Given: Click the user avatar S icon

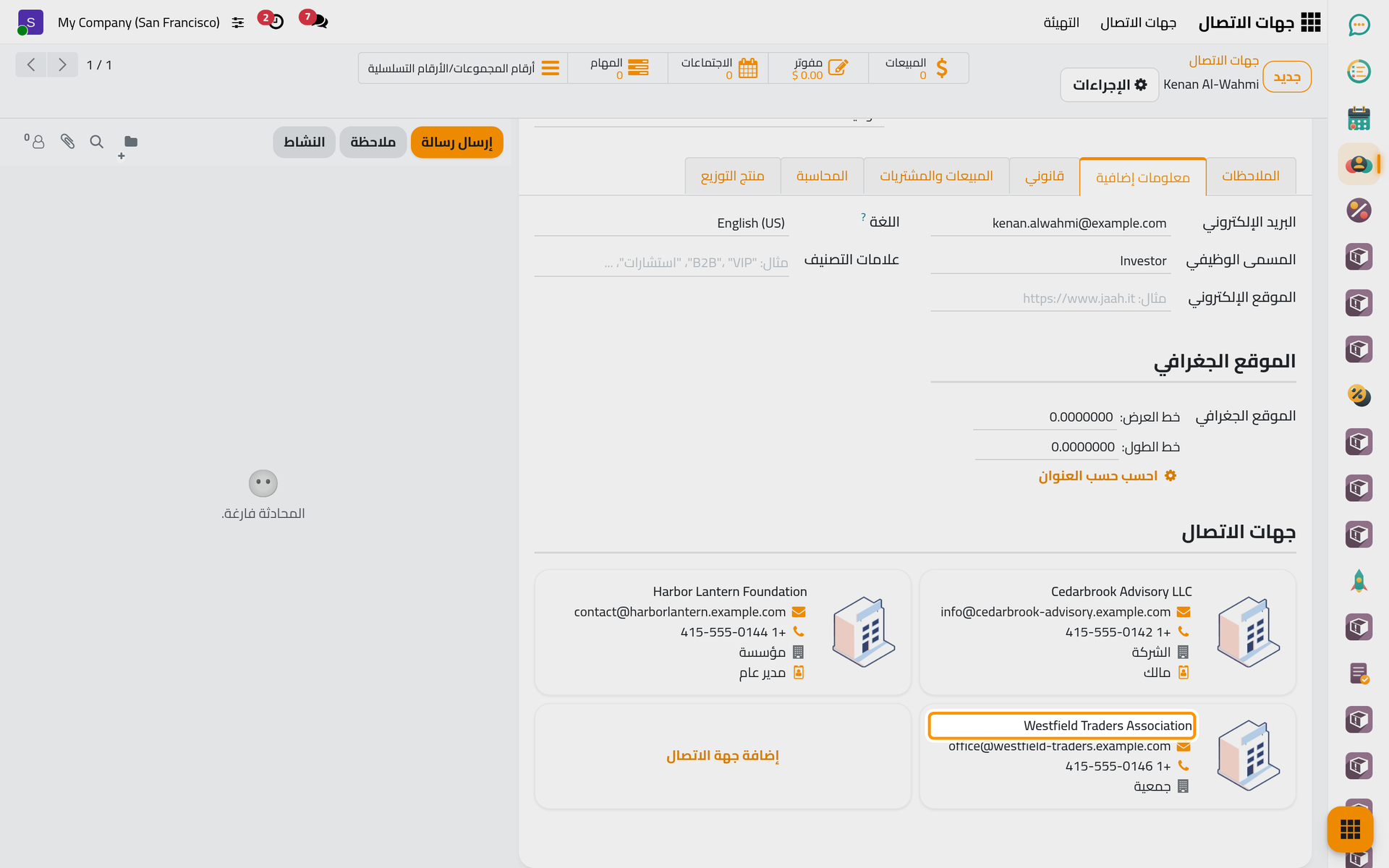Looking at the screenshot, I should coord(30,22).
